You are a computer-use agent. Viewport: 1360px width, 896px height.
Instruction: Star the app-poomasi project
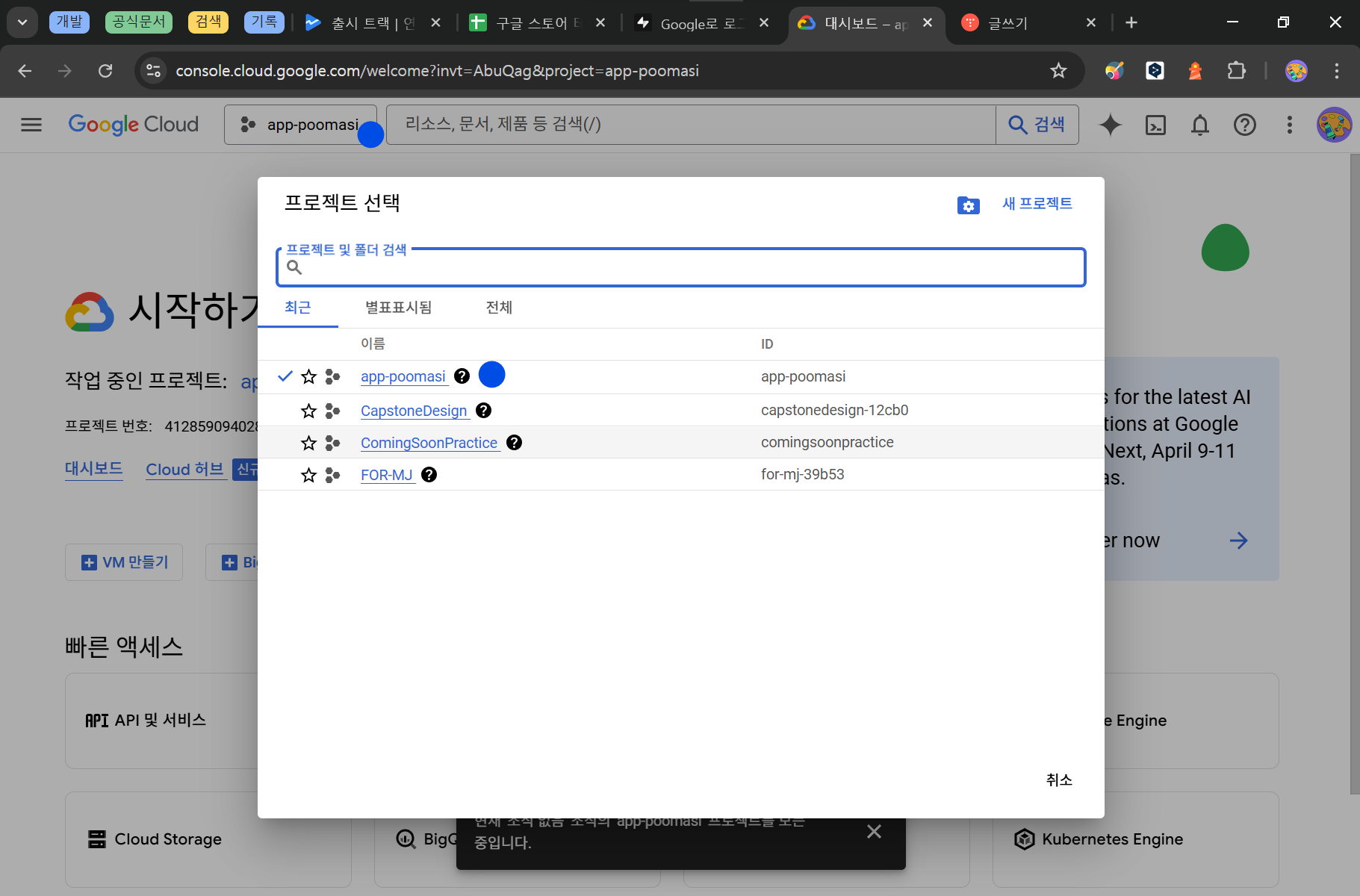(x=308, y=377)
